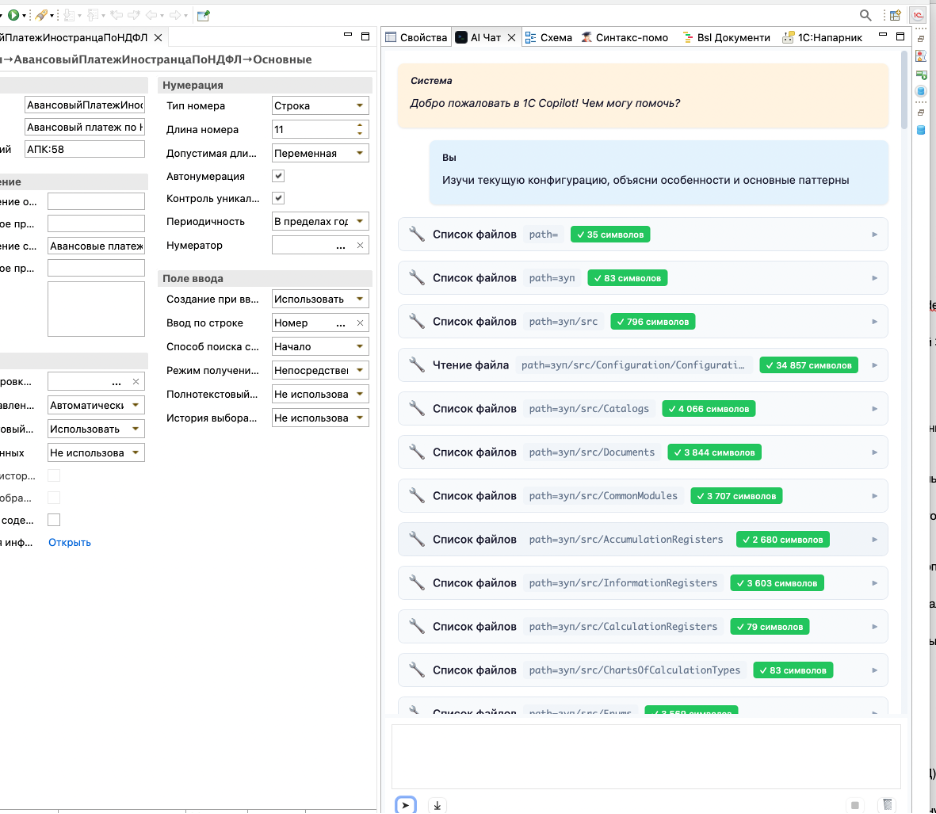
Task: Click the send message arrow icon
Action: 405,805
